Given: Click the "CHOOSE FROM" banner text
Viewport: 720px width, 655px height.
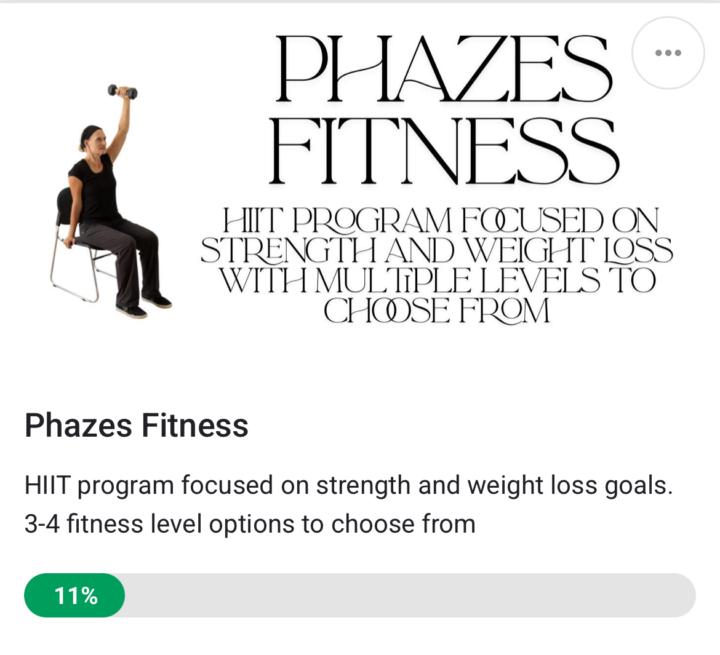Looking at the screenshot, I should (436, 310).
